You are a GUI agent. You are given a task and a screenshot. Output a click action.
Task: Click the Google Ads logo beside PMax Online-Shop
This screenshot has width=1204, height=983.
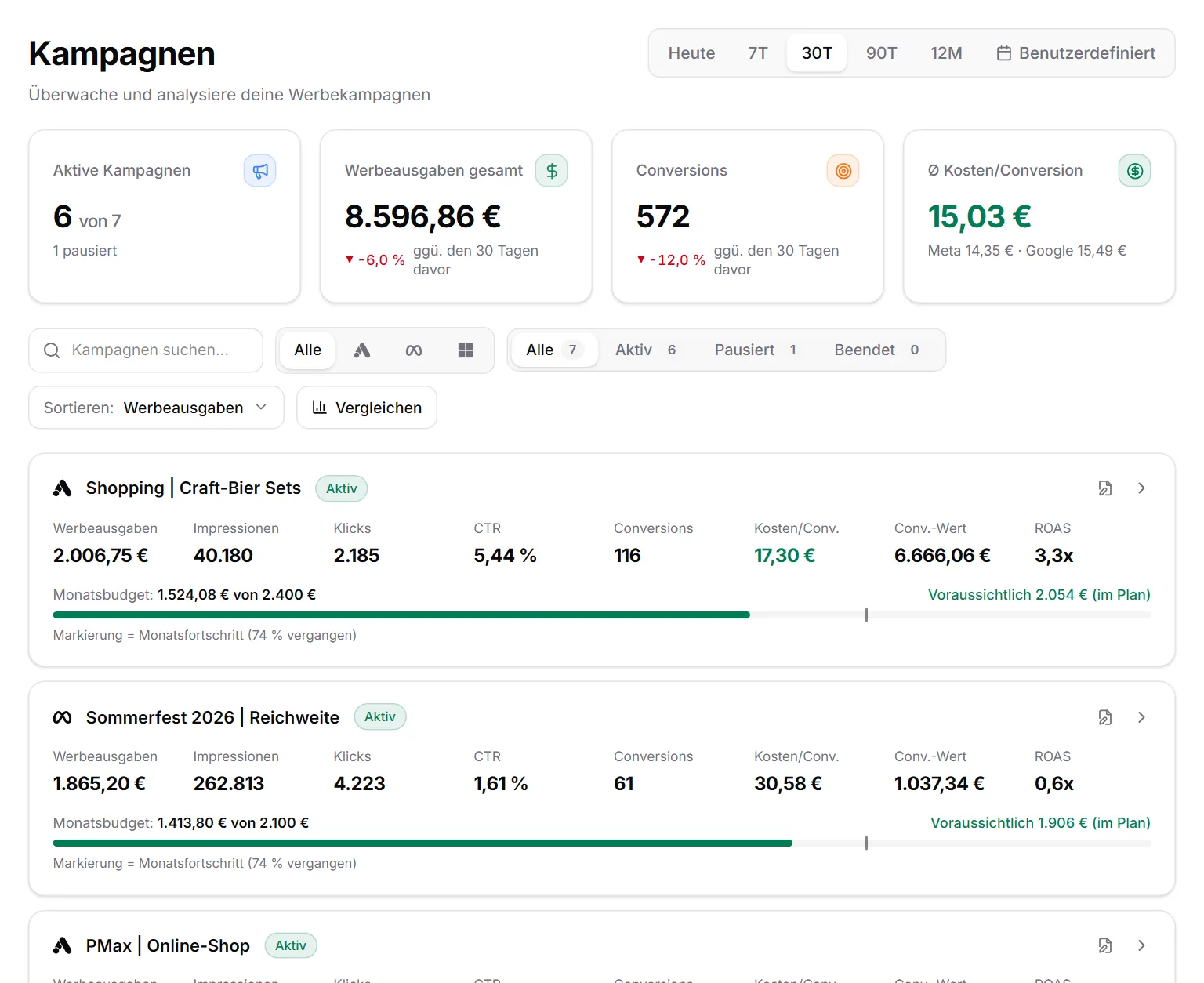click(x=63, y=945)
